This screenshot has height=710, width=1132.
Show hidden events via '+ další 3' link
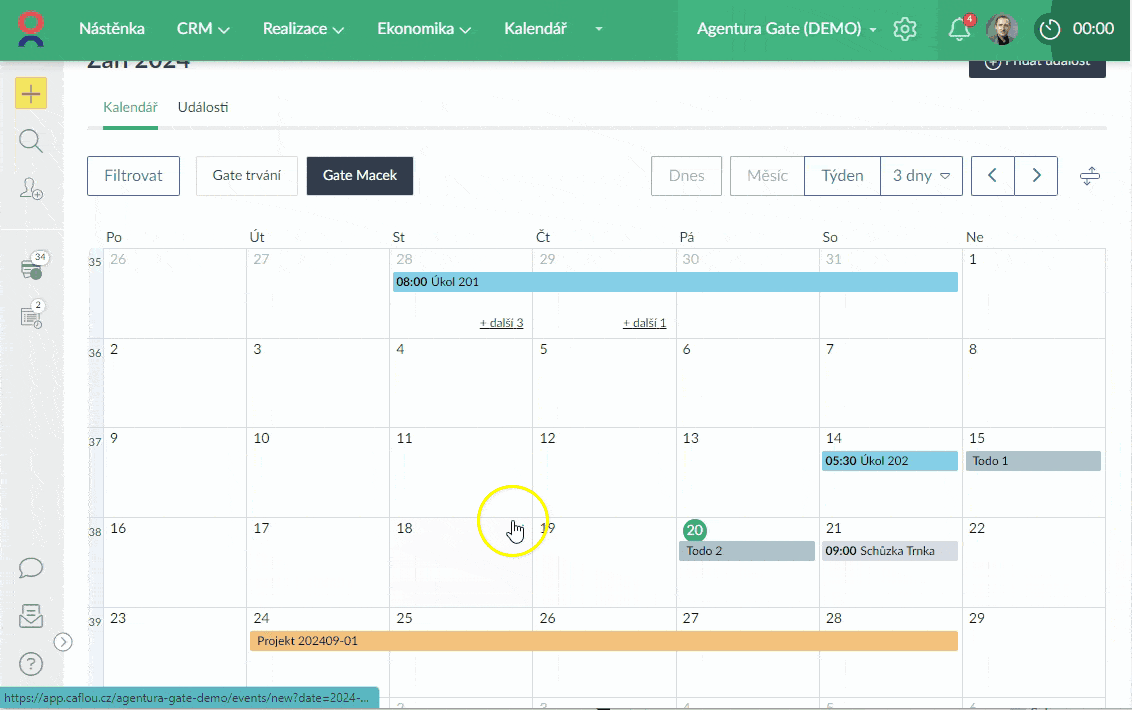pyautogui.click(x=502, y=323)
